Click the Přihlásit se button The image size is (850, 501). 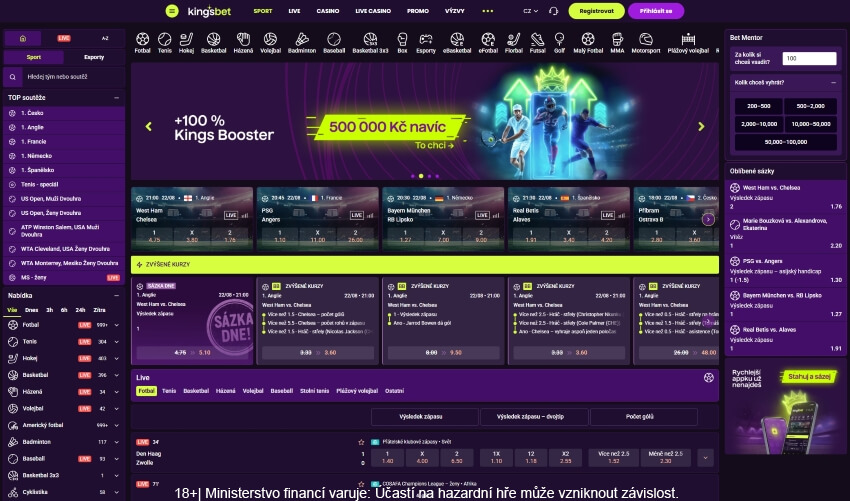point(656,11)
